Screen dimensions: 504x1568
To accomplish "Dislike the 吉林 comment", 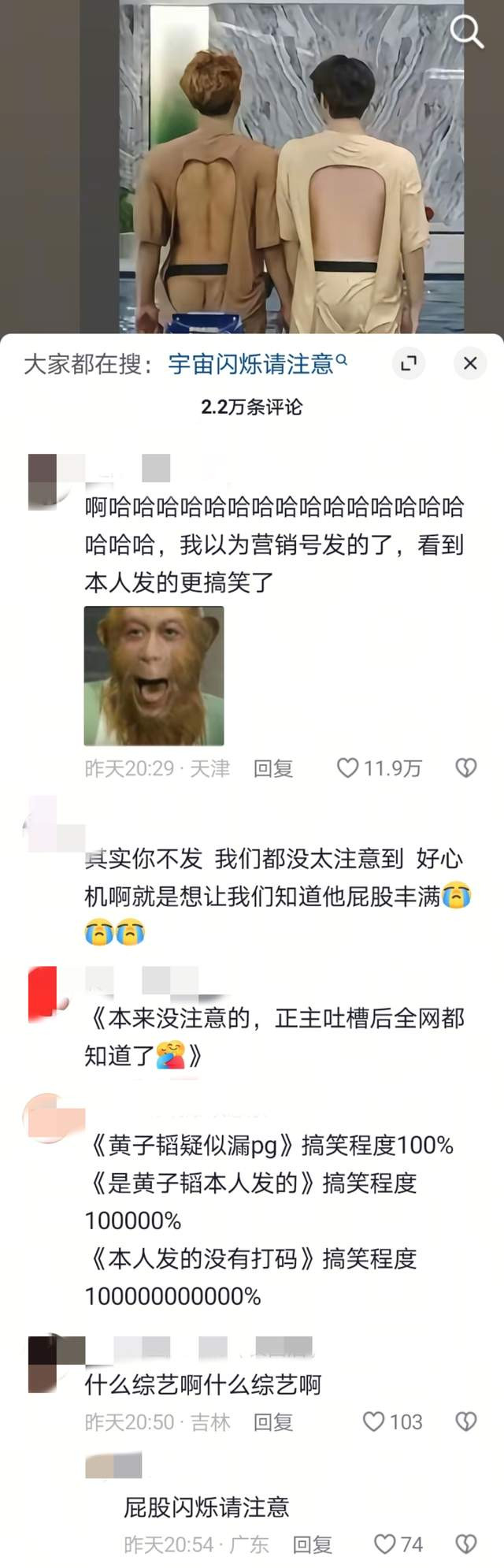I will coord(466,1421).
